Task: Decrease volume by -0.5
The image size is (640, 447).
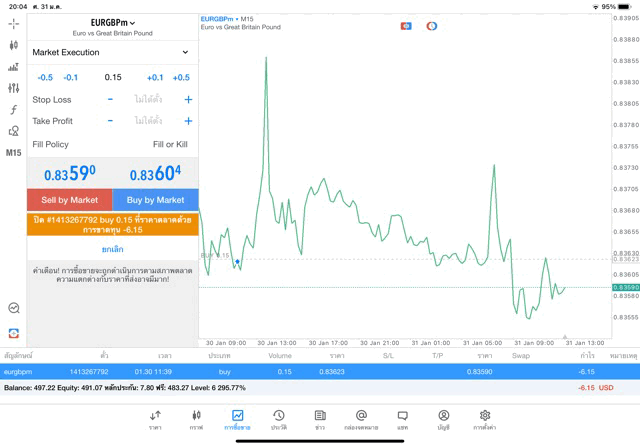Action: [x=45, y=77]
